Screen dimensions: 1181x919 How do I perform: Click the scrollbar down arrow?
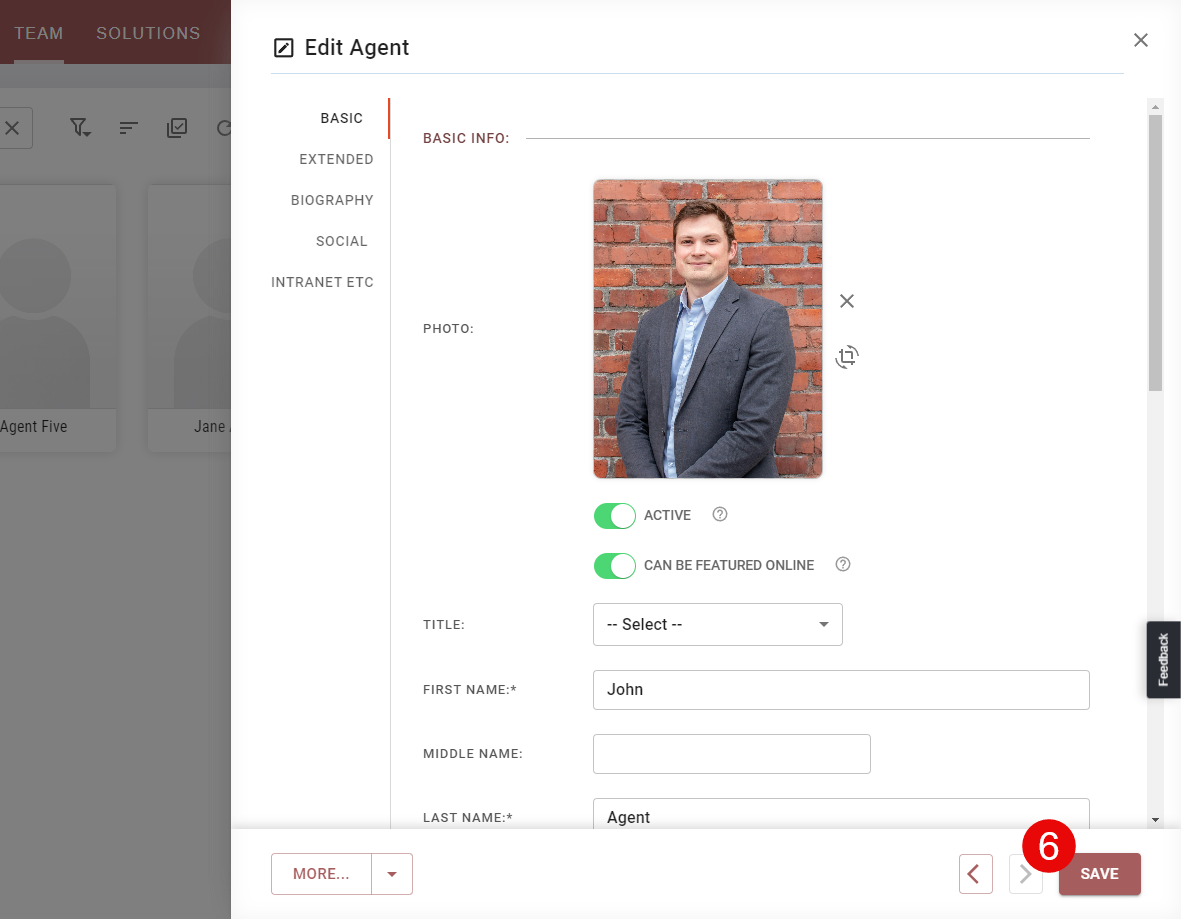click(x=1155, y=820)
